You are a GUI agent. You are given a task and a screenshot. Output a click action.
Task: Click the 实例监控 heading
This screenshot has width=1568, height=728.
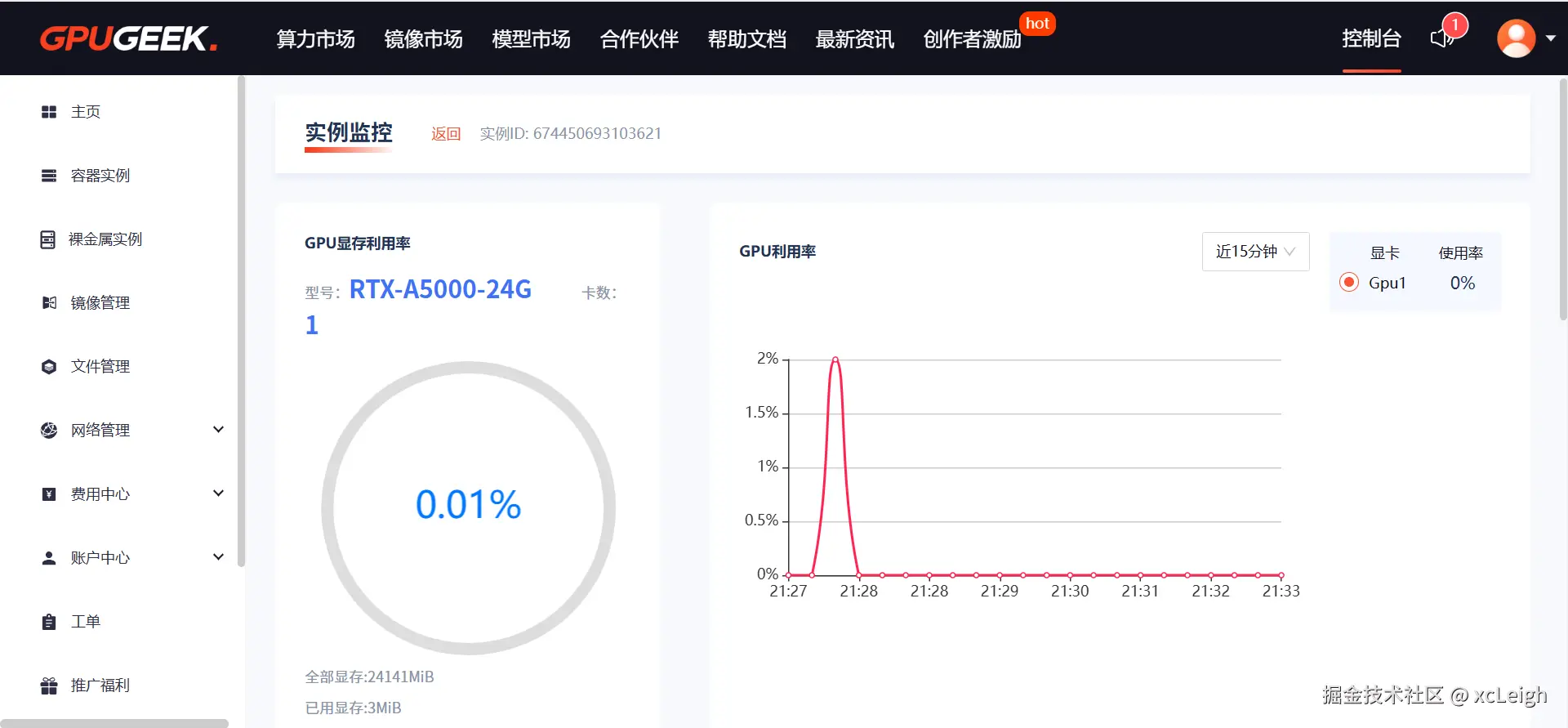click(349, 132)
